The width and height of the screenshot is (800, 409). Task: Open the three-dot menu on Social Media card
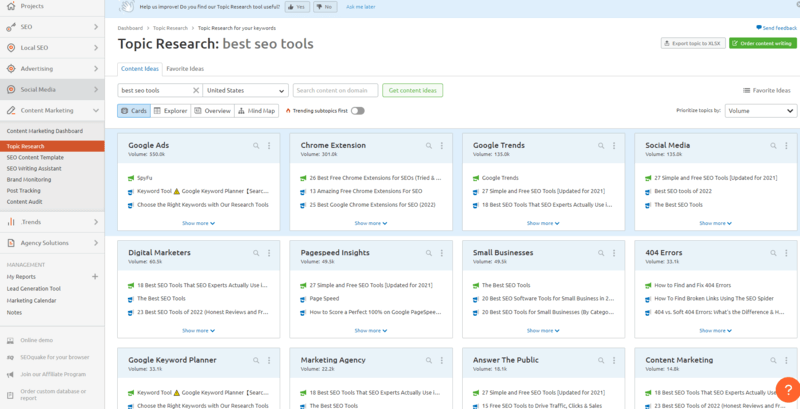click(787, 145)
